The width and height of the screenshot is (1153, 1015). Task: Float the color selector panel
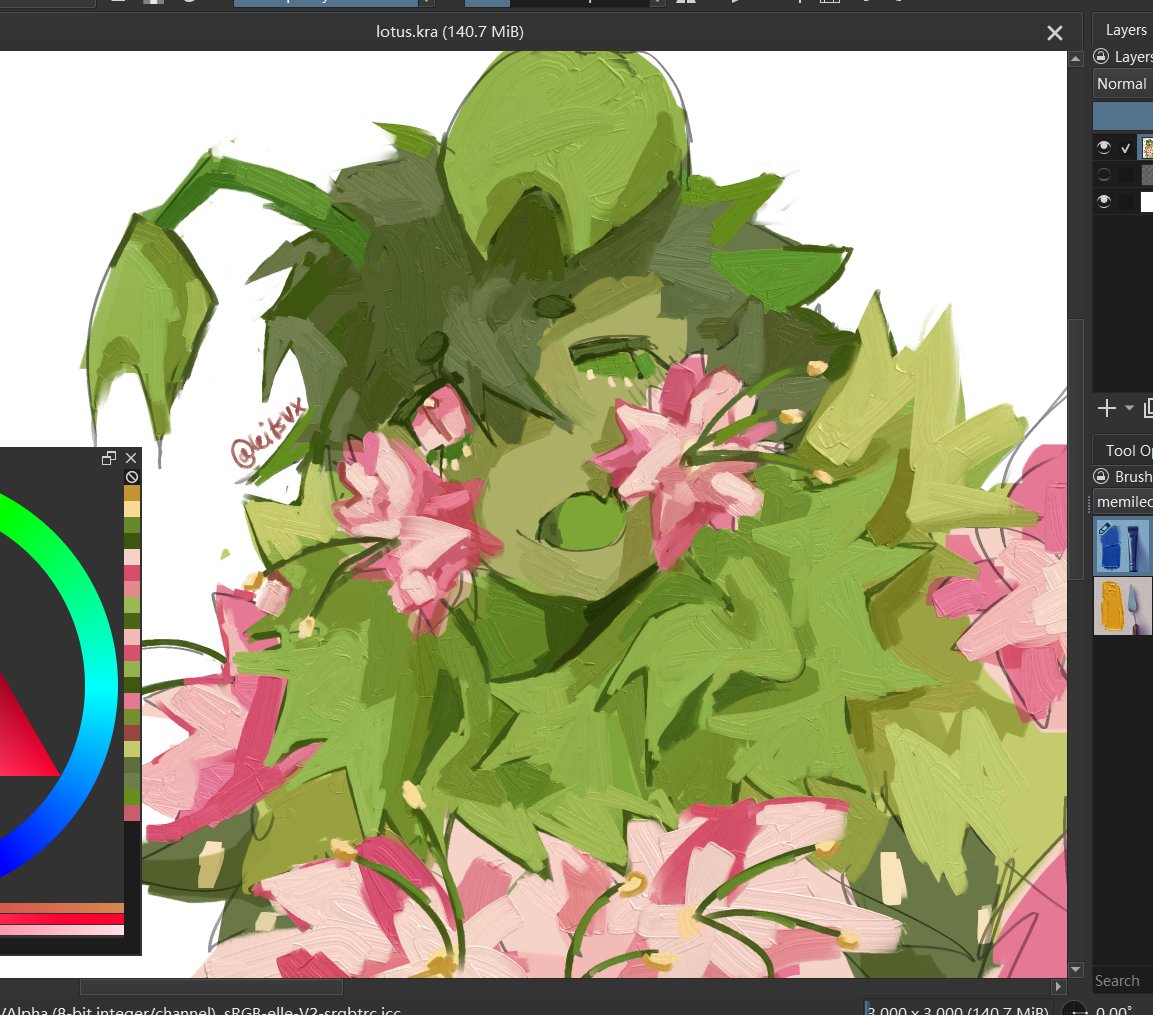pos(109,458)
